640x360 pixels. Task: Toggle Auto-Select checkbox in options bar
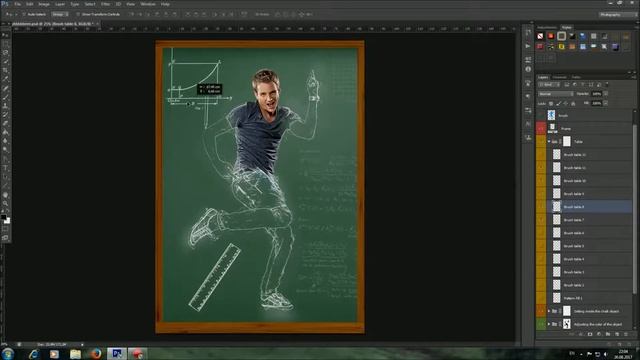coord(24,14)
